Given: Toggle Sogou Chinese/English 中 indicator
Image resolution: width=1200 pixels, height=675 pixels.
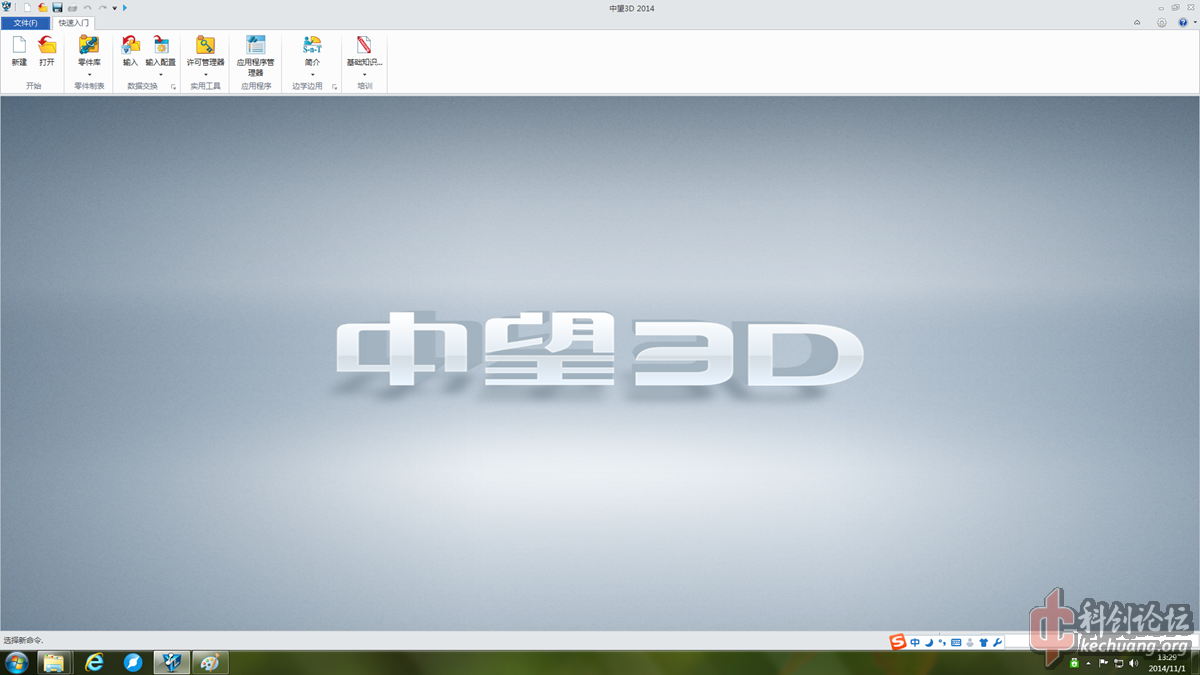Looking at the screenshot, I should 915,642.
